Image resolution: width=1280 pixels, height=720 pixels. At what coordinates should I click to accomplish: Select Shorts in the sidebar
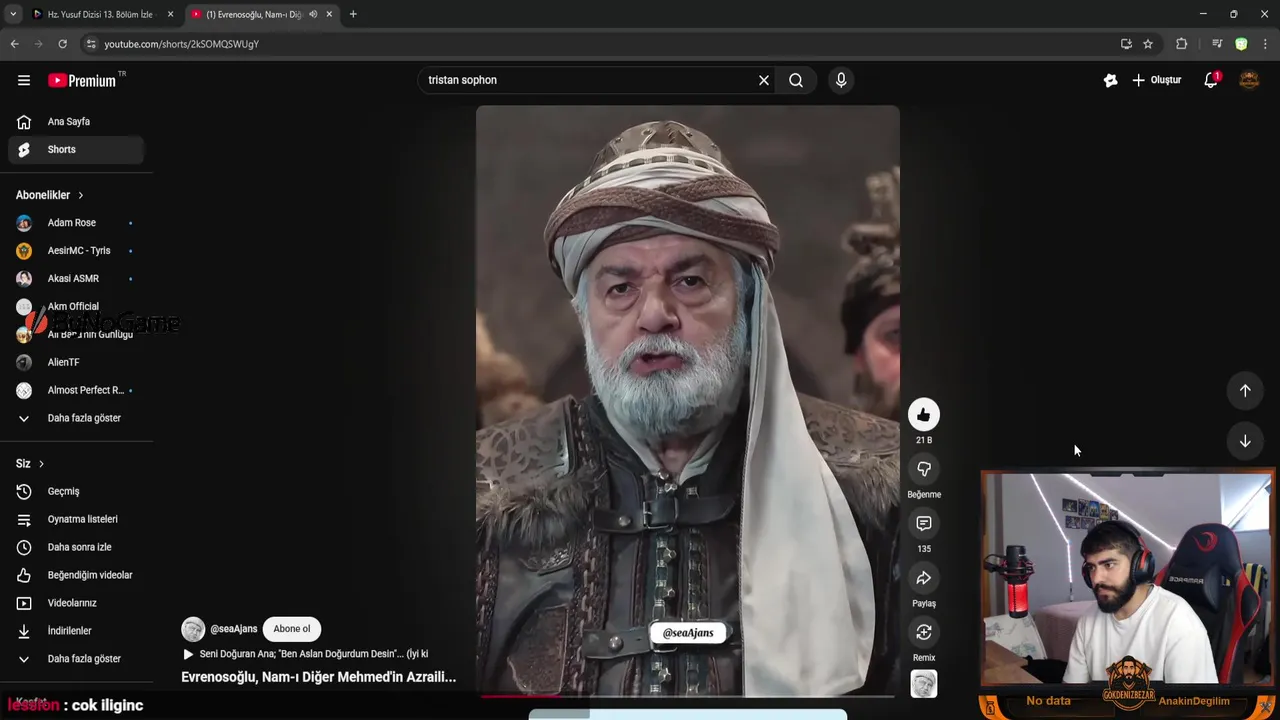(x=76, y=150)
